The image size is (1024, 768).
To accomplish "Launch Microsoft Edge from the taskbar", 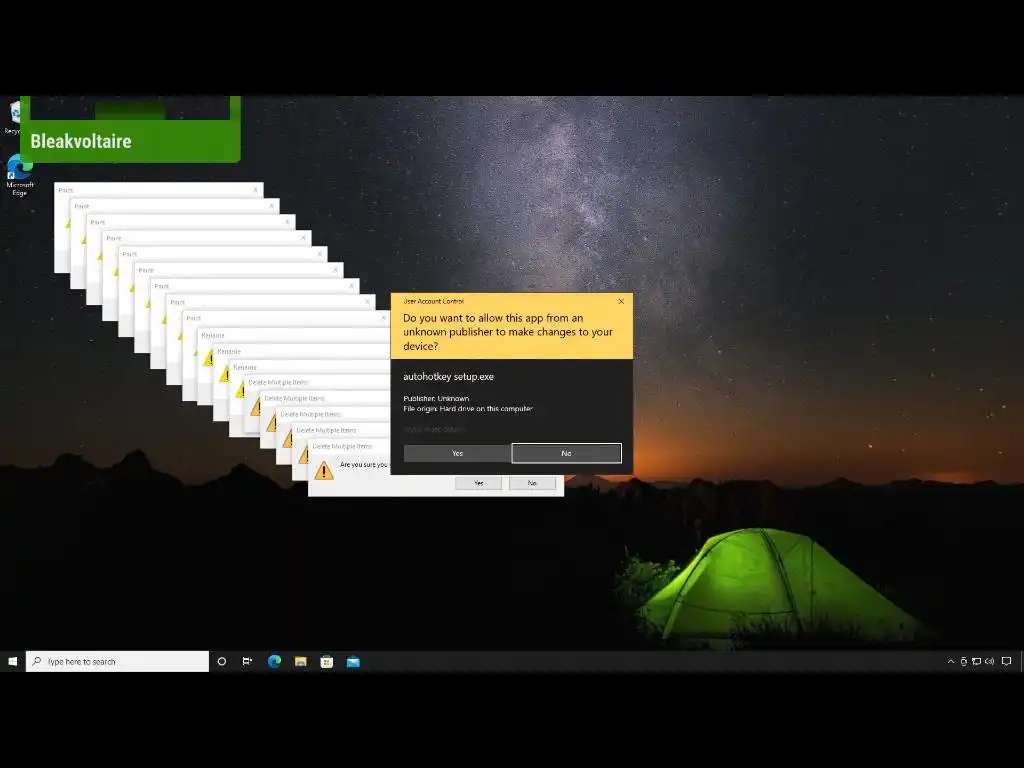I will click(274, 662).
